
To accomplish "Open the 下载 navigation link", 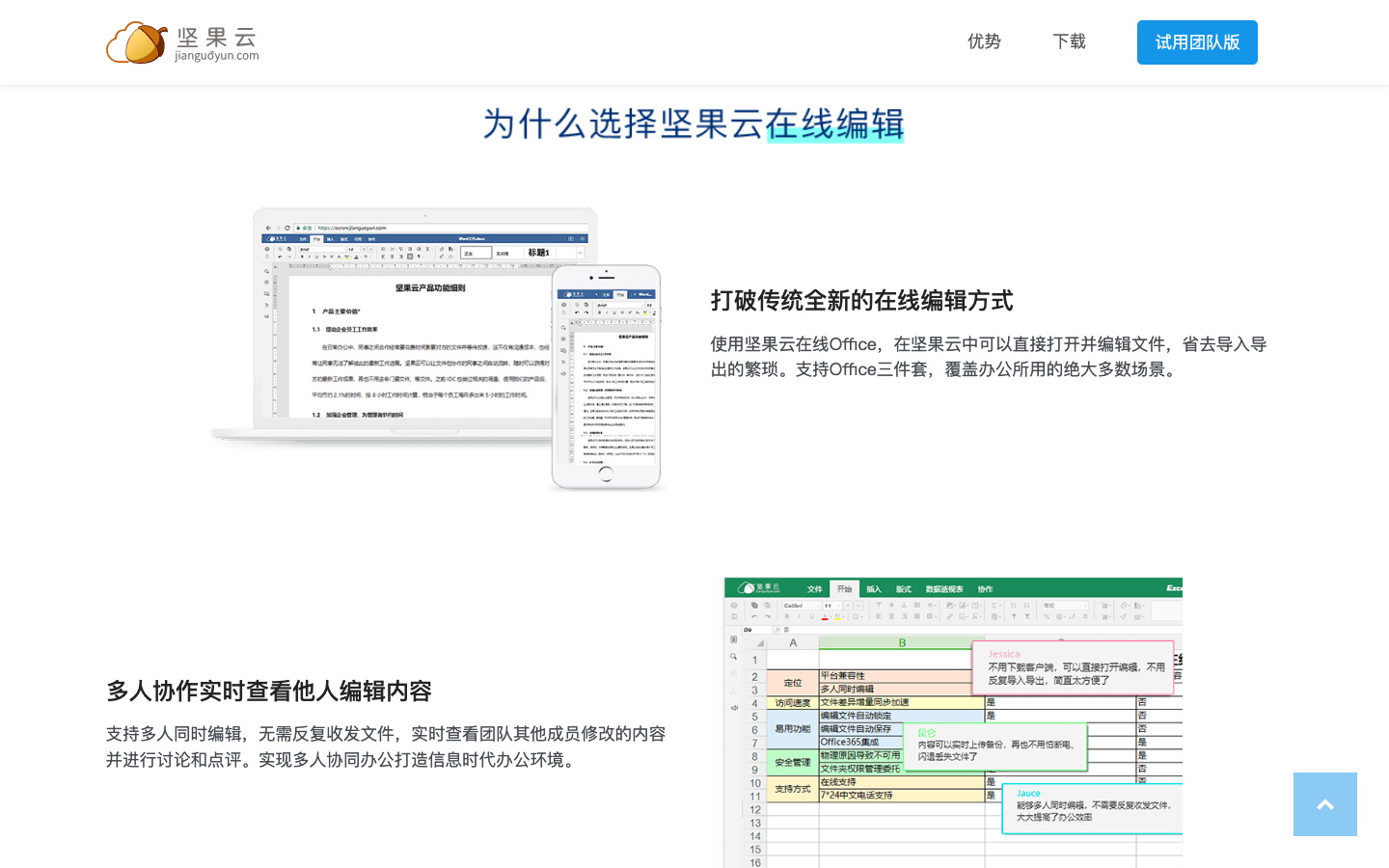I will (x=1068, y=41).
